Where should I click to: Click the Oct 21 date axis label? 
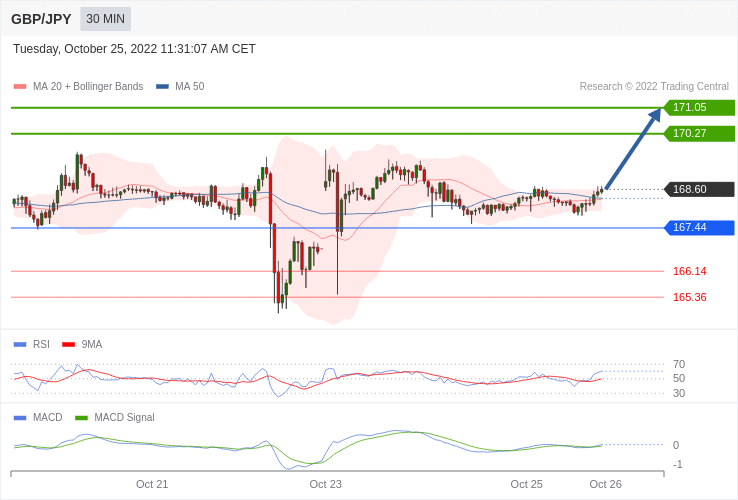pos(152,484)
